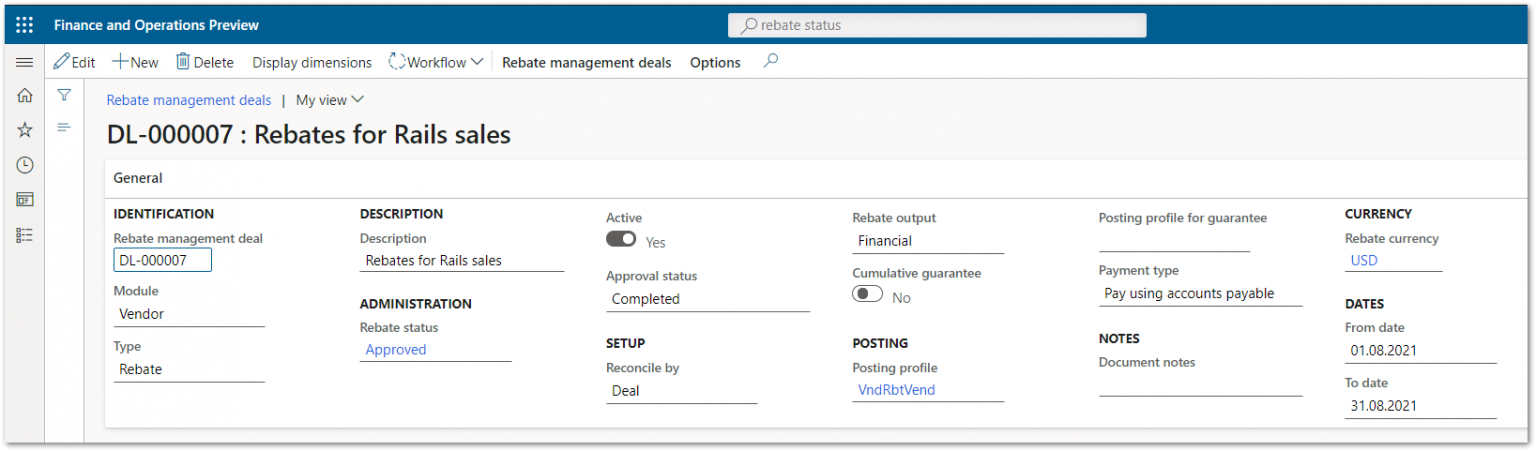Open the Options tab
Viewport: 1536px width, 451px height.
(715, 62)
